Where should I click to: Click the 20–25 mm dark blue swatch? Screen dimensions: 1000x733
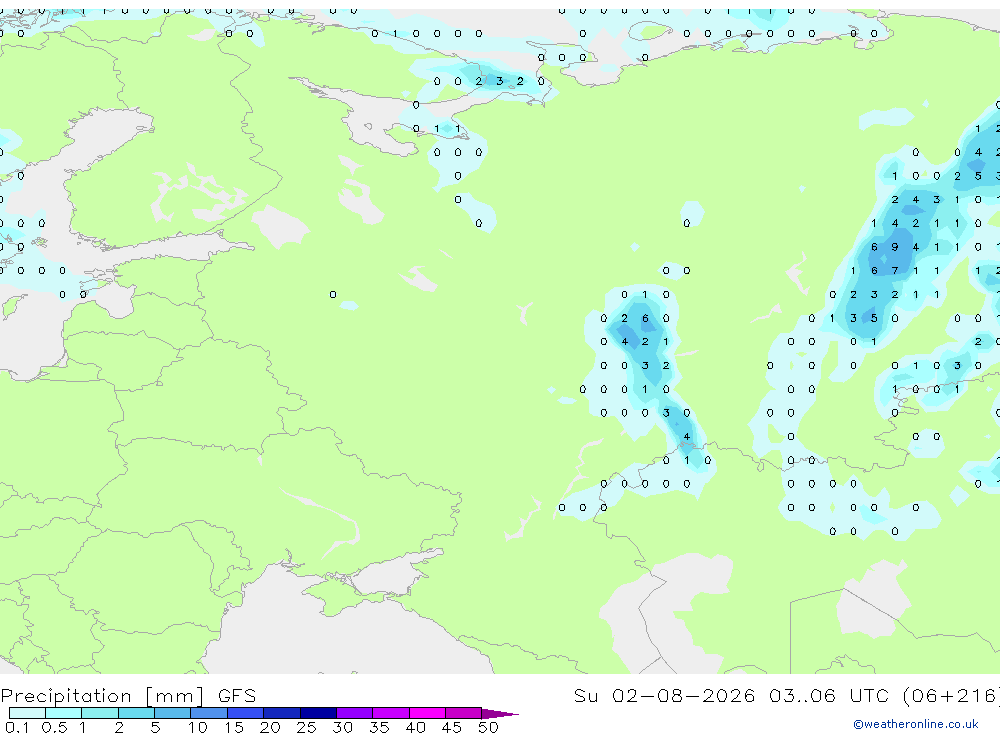click(x=281, y=713)
